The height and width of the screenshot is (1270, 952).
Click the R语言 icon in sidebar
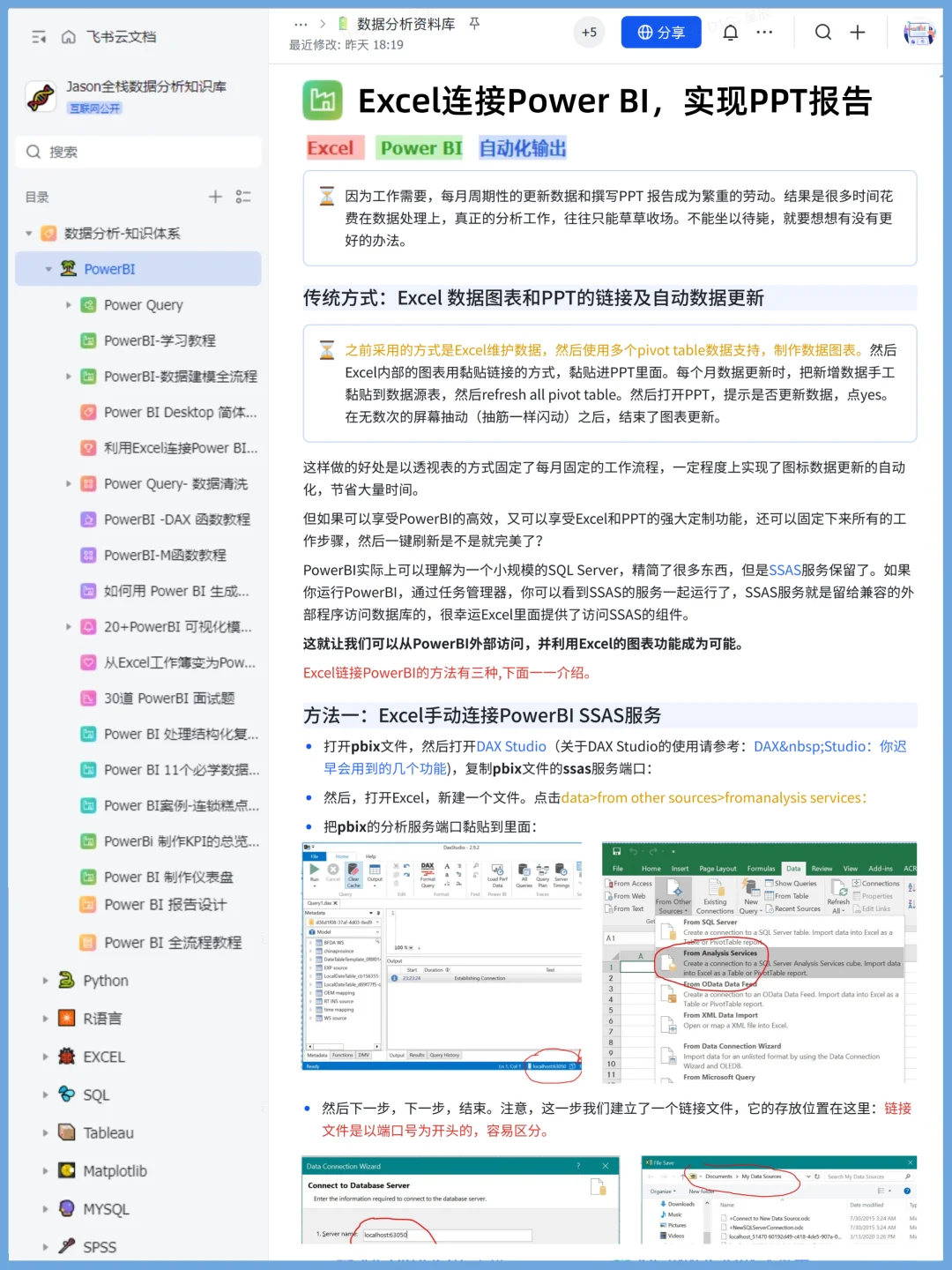click(x=66, y=1018)
